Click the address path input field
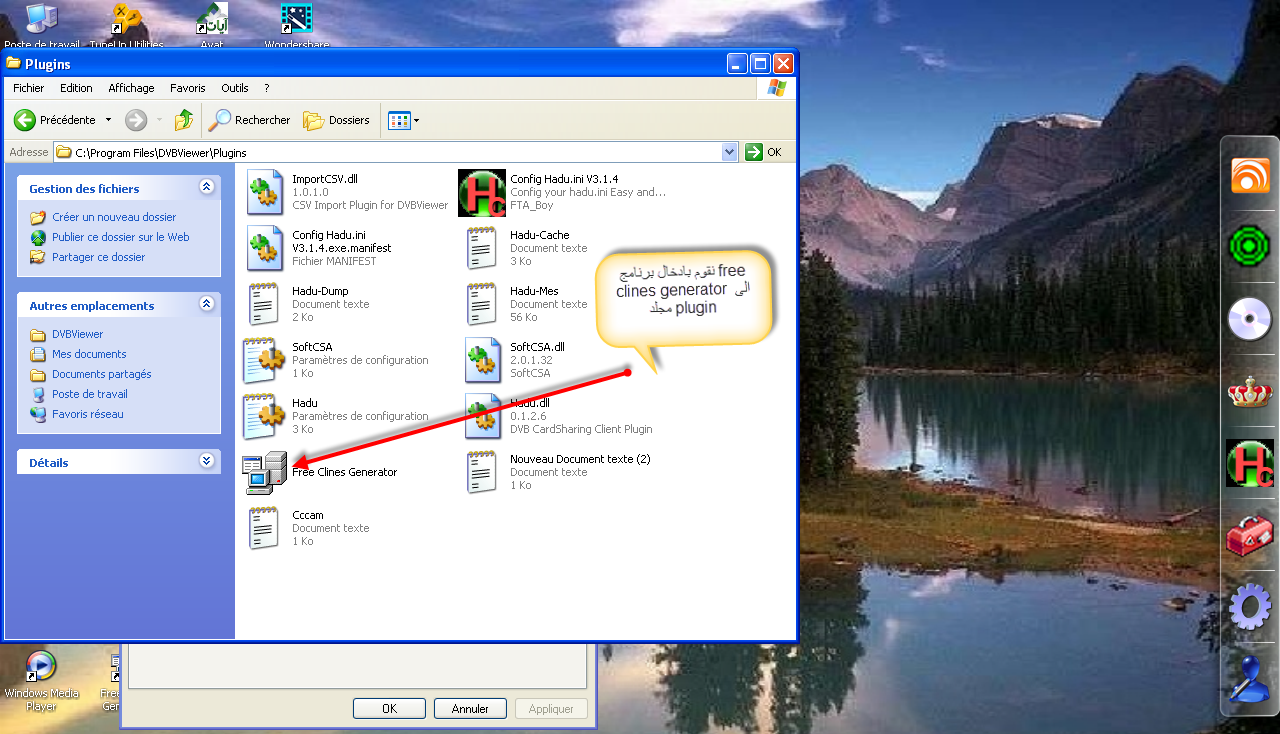 390,153
